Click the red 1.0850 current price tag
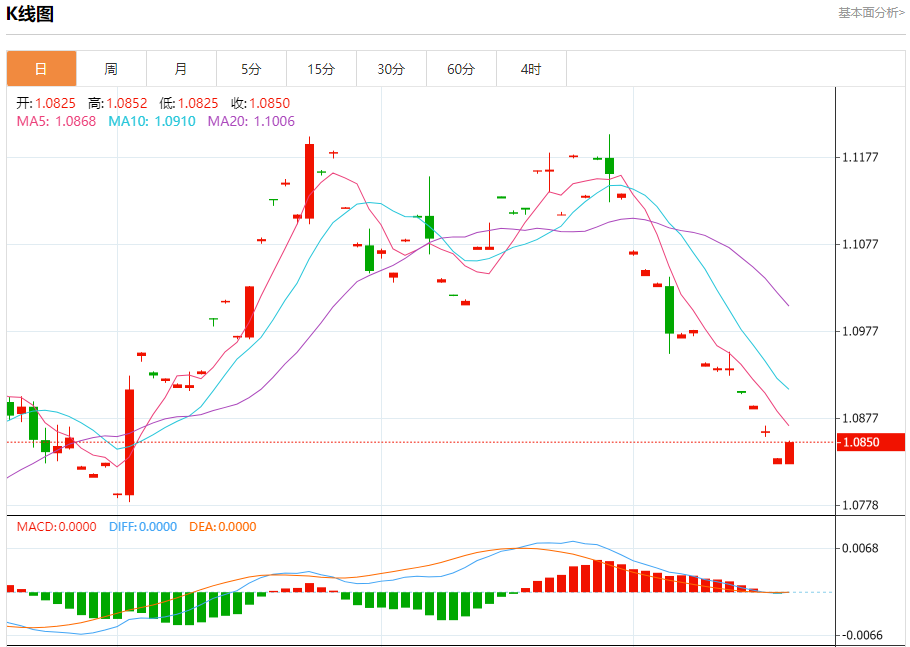910x647 pixels. click(x=870, y=442)
